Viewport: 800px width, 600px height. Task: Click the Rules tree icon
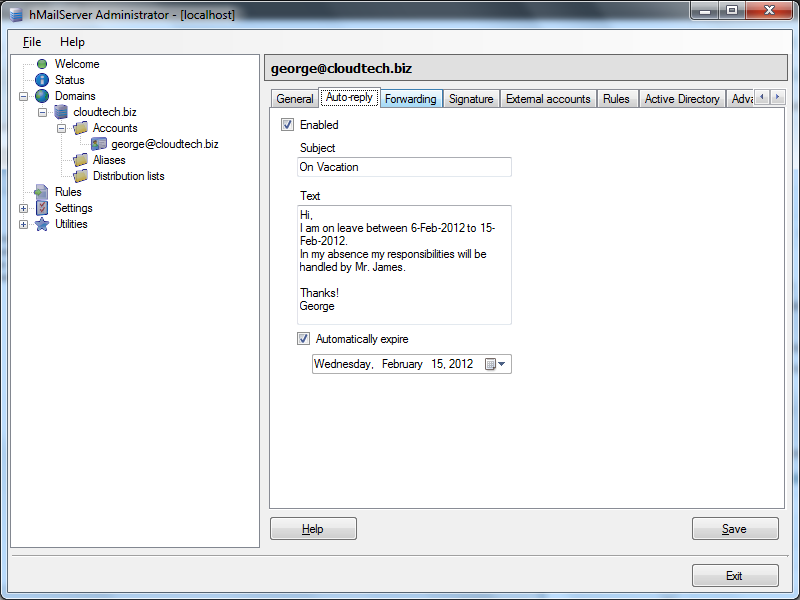(x=41, y=192)
